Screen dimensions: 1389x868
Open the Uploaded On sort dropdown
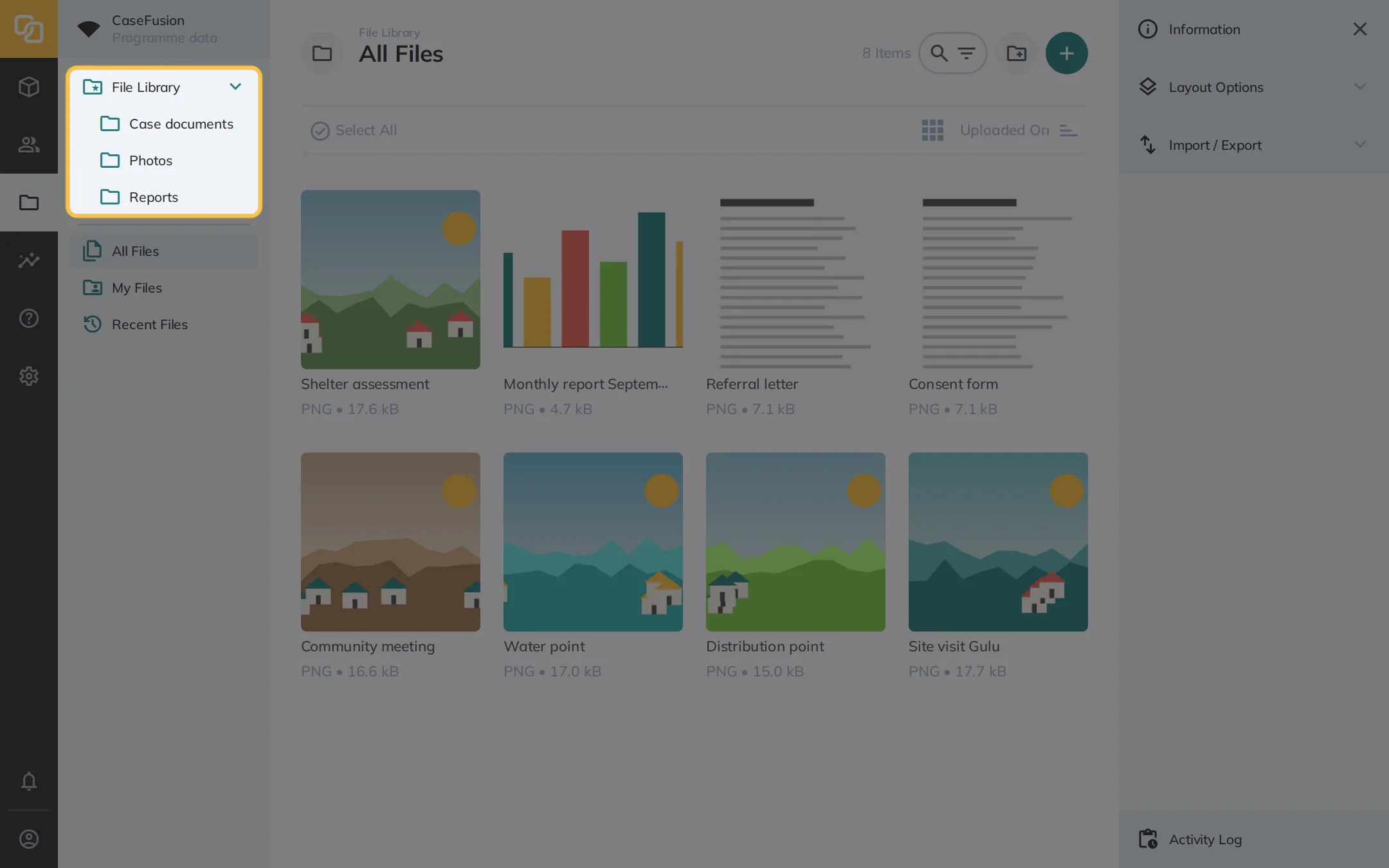tap(1004, 130)
